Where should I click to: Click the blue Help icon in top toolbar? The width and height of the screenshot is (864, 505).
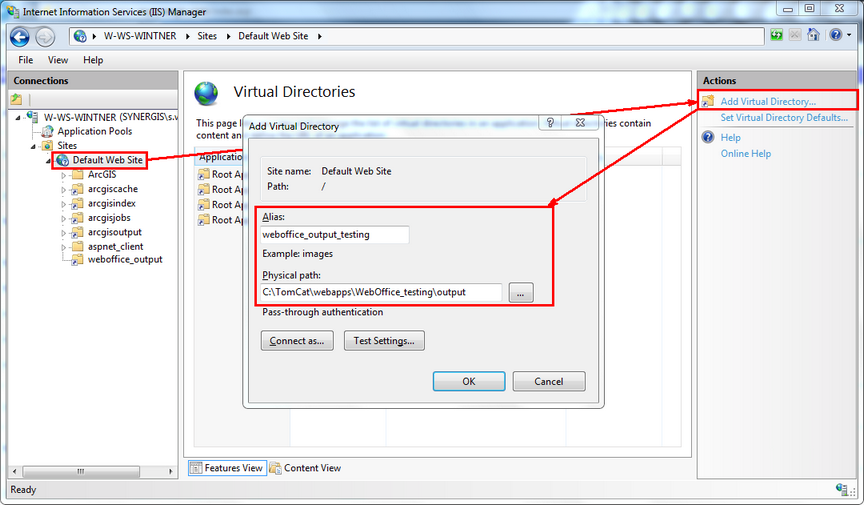pos(836,35)
